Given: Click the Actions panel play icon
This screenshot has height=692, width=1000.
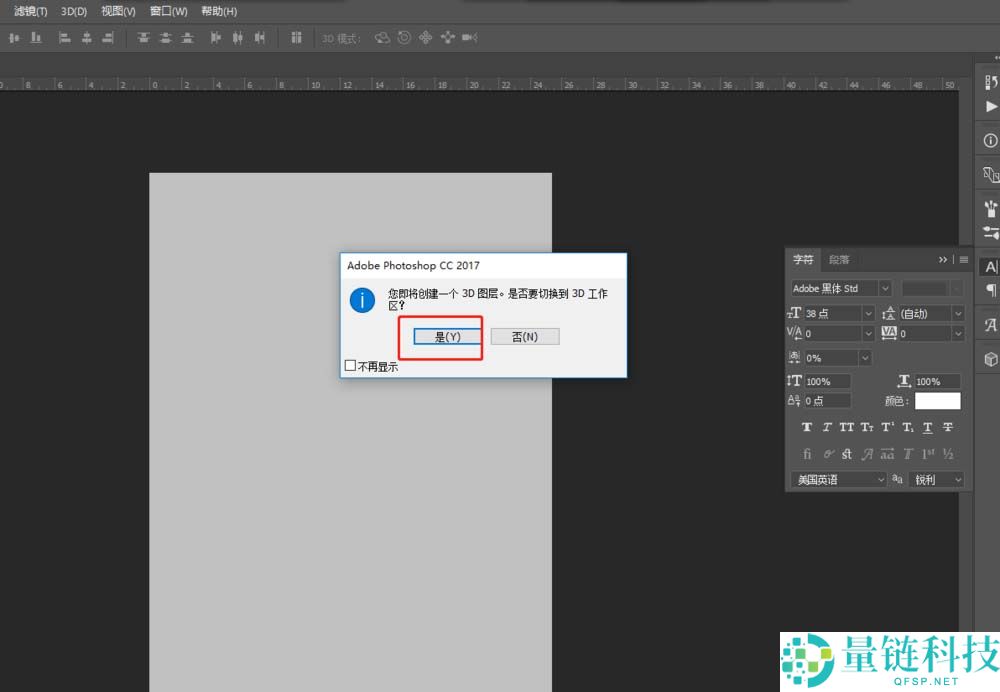Looking at the screenshot, I should pyautogui.click(x=990, y=106).
